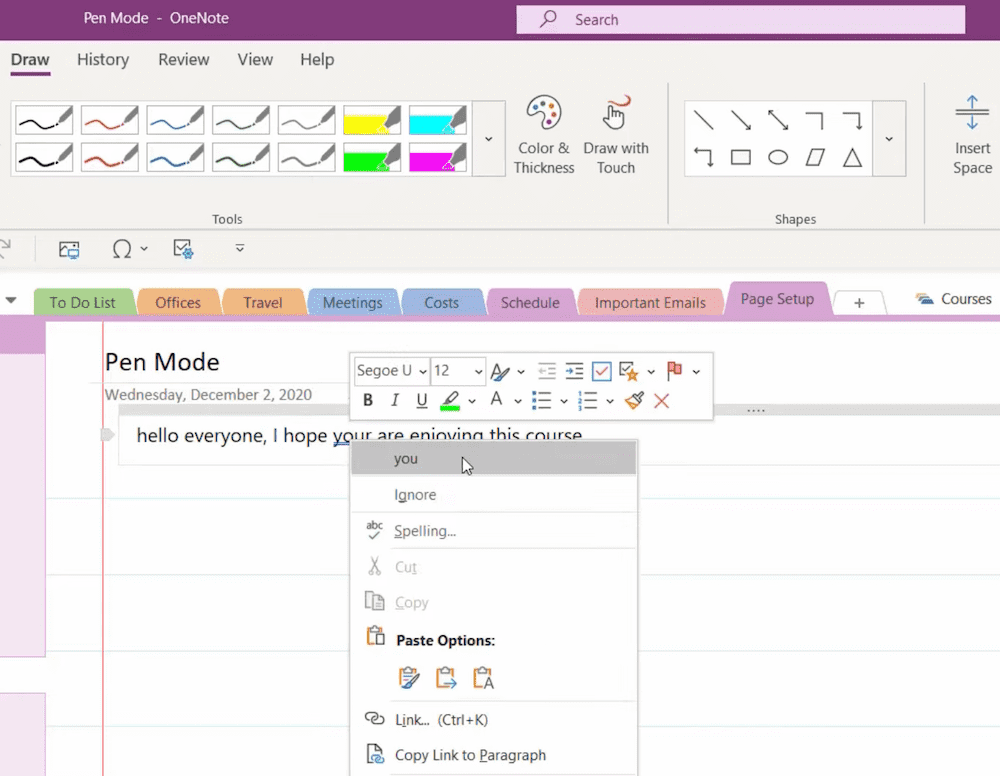Select the rectangle shape
The image size is (1000, 776).
[x=740, y=157]
